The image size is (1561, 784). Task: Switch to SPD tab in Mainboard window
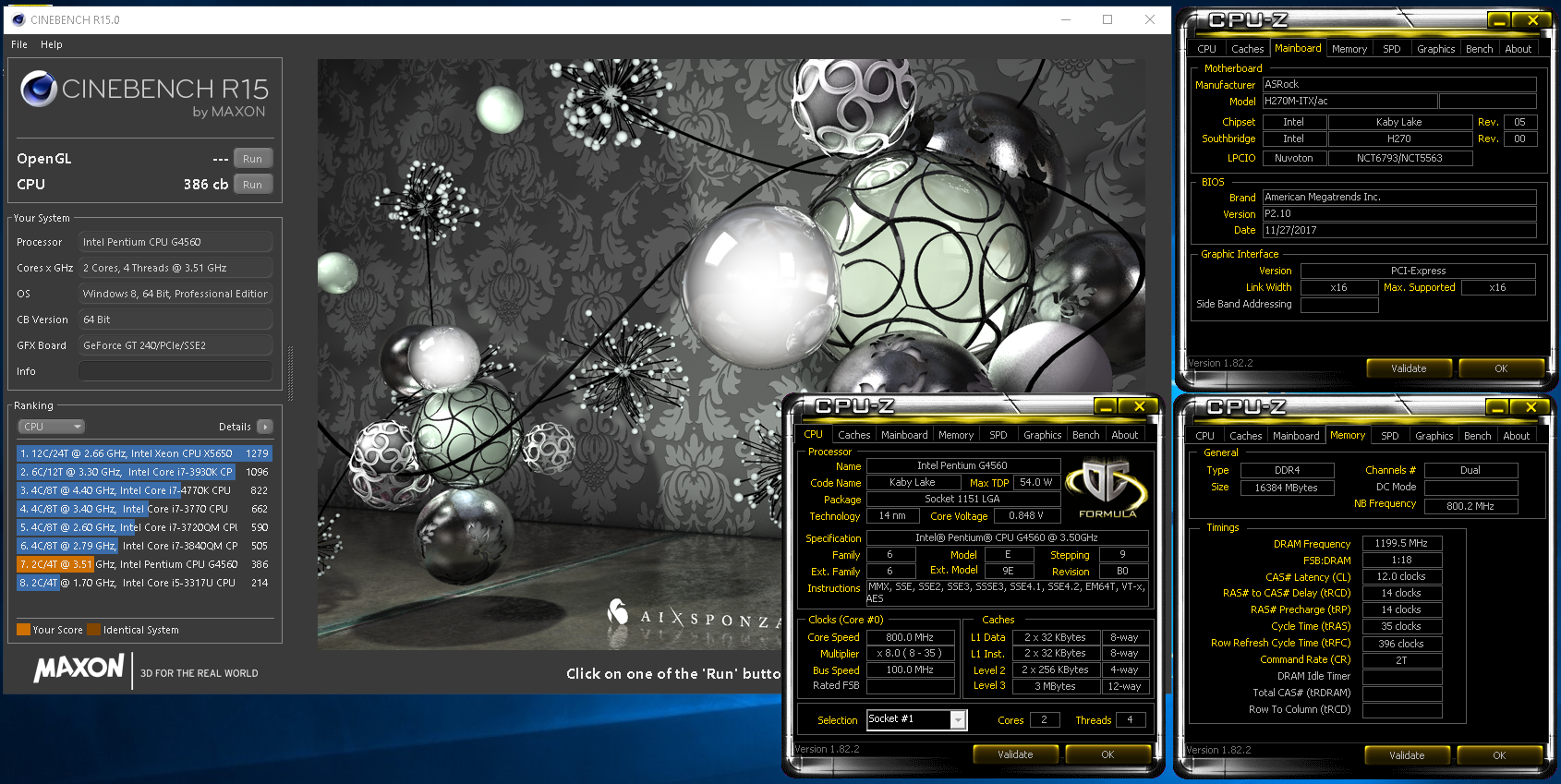[x=1392, y=49]
